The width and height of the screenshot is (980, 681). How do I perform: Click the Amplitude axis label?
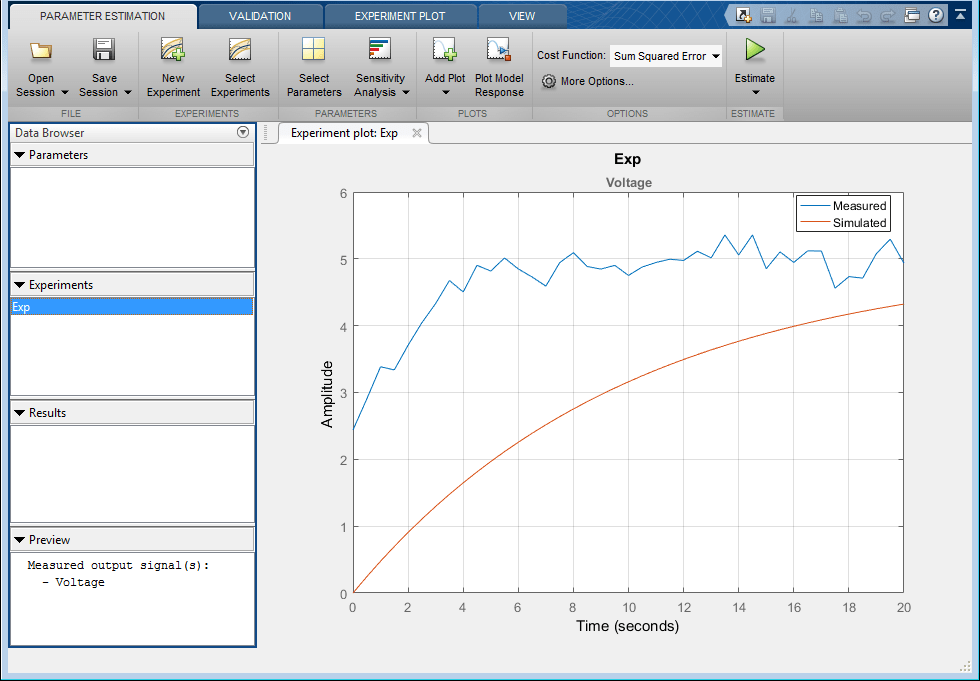[x=327, y=394]
